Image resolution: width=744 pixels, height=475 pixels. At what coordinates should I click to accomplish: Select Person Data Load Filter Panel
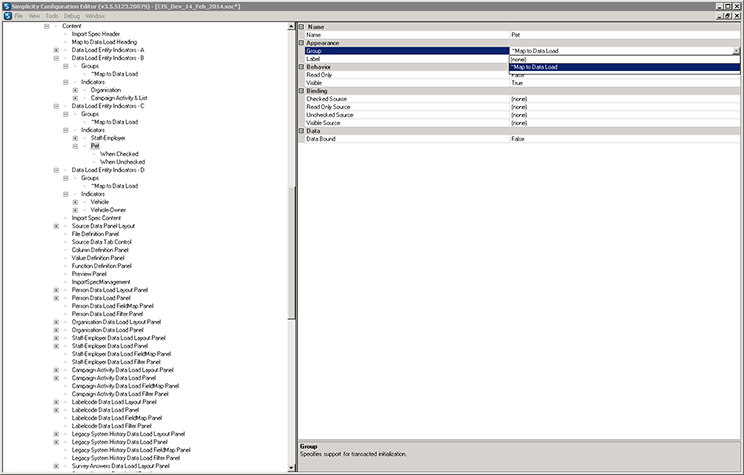pyautogui.click(x=107, y=314)
